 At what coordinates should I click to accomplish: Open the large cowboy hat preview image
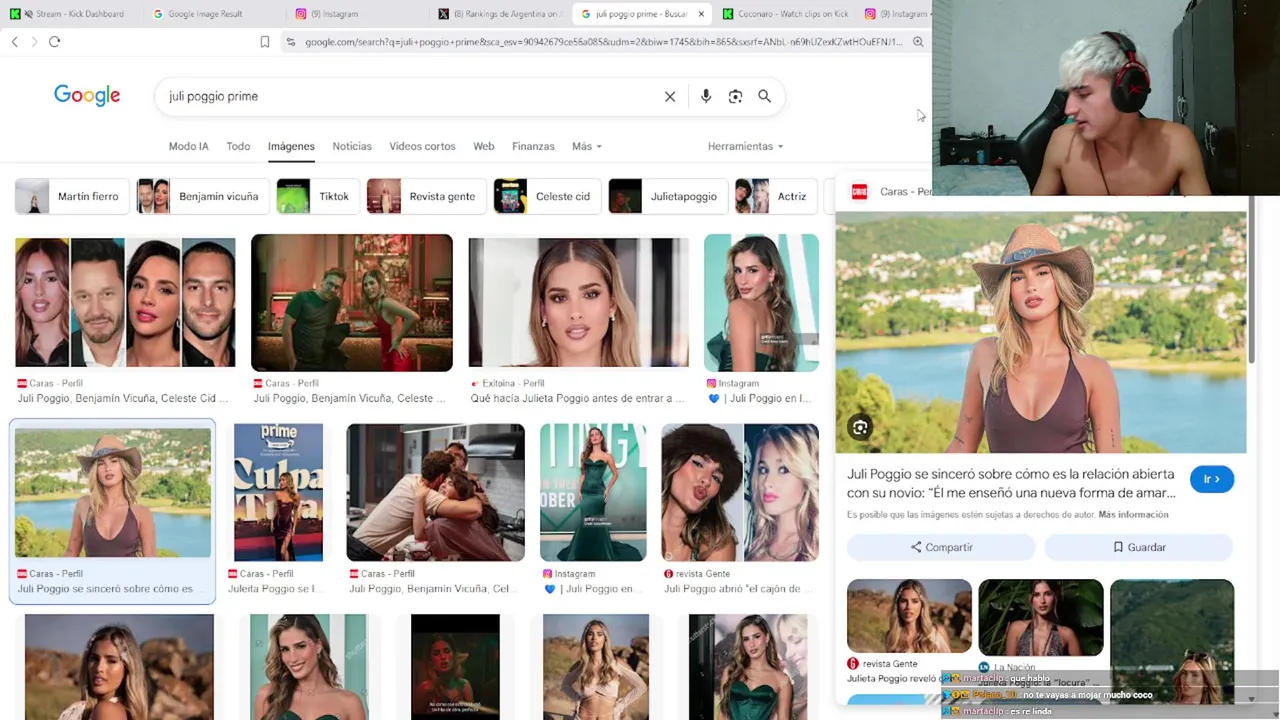(x=1041, y=333)
